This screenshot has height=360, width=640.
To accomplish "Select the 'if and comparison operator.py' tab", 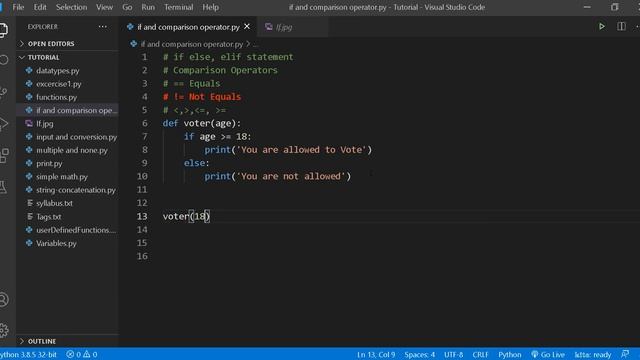I will coord(188,27).
